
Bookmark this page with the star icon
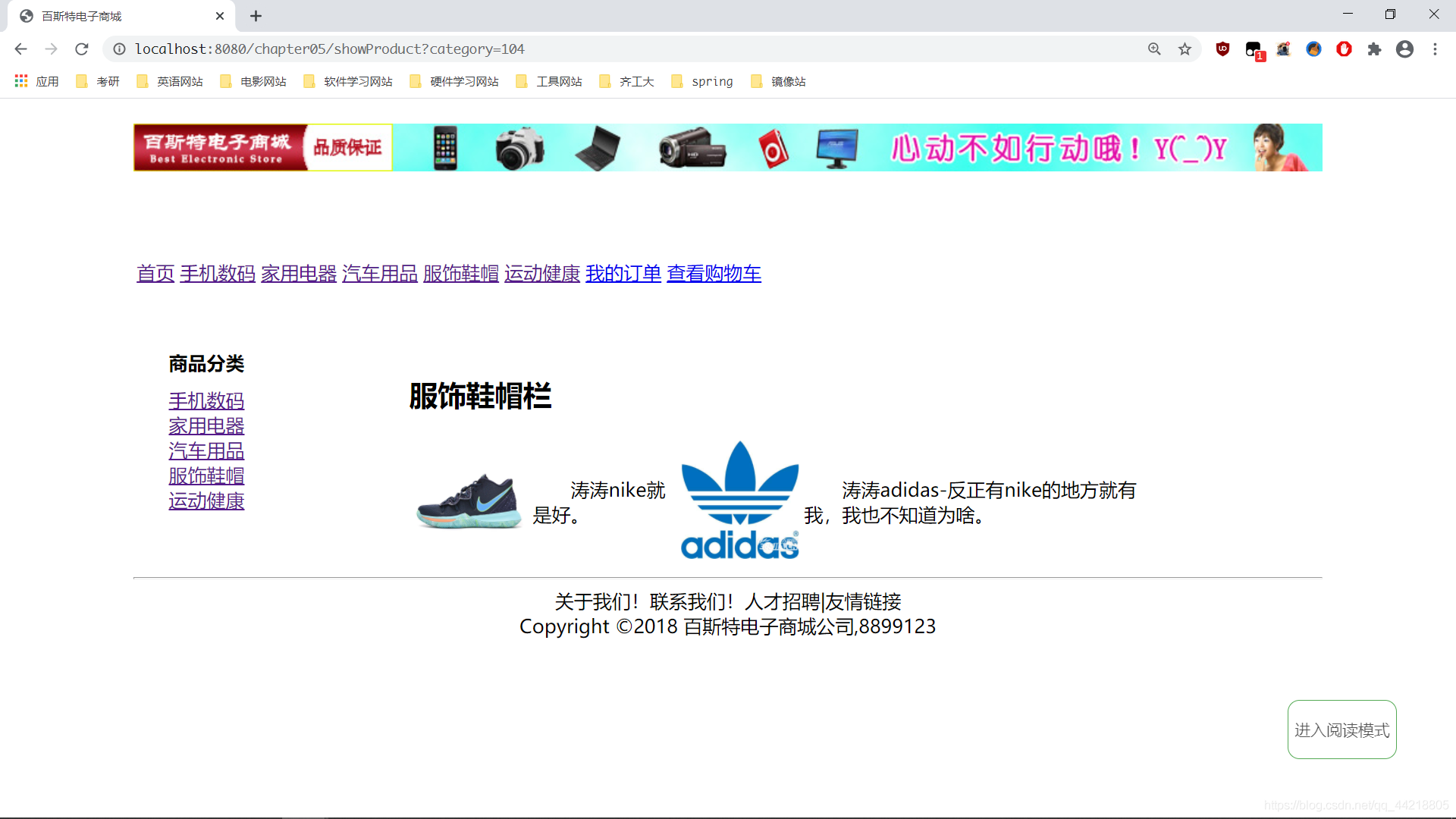click(1185, 49)
